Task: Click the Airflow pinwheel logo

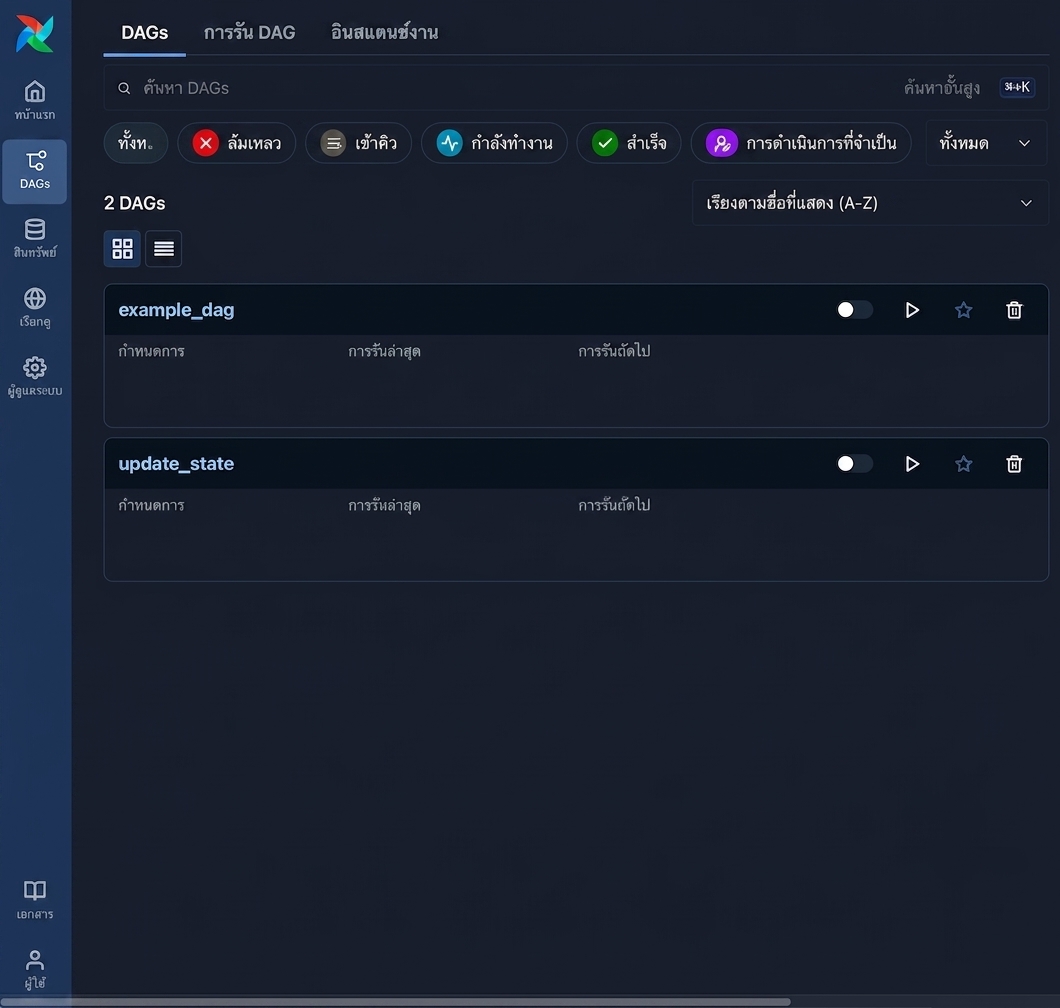Action: (x=34, y=33)
